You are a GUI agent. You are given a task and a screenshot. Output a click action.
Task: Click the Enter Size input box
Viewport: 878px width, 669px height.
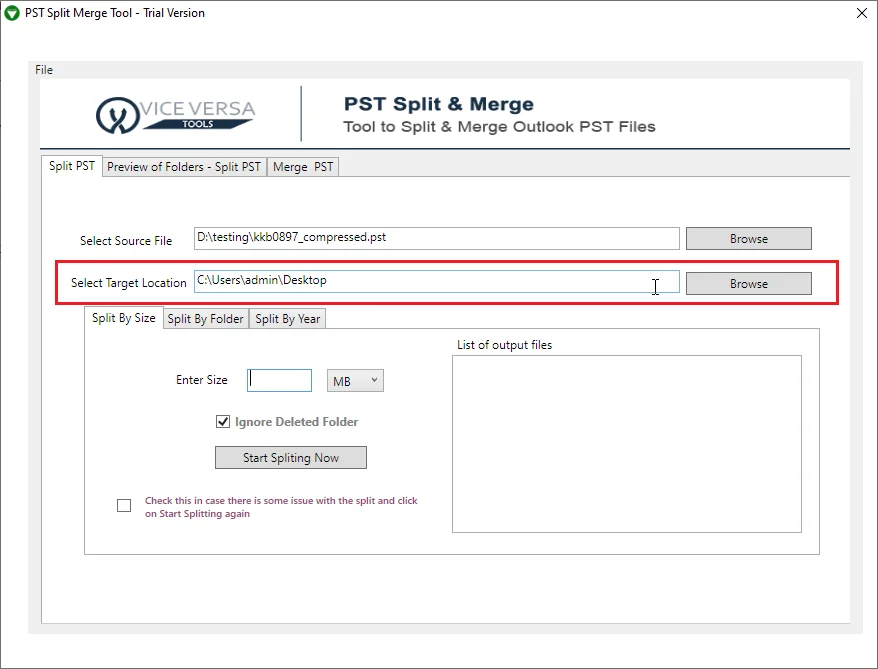click(x=279, y=381)
